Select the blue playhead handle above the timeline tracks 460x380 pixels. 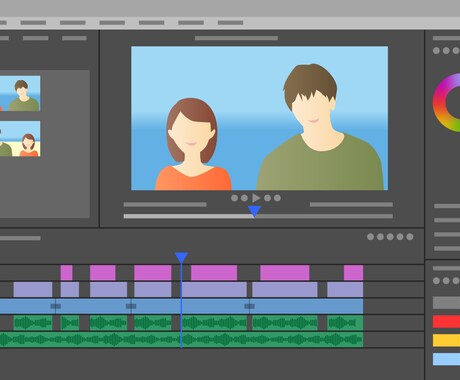click(x=181, y=258)
